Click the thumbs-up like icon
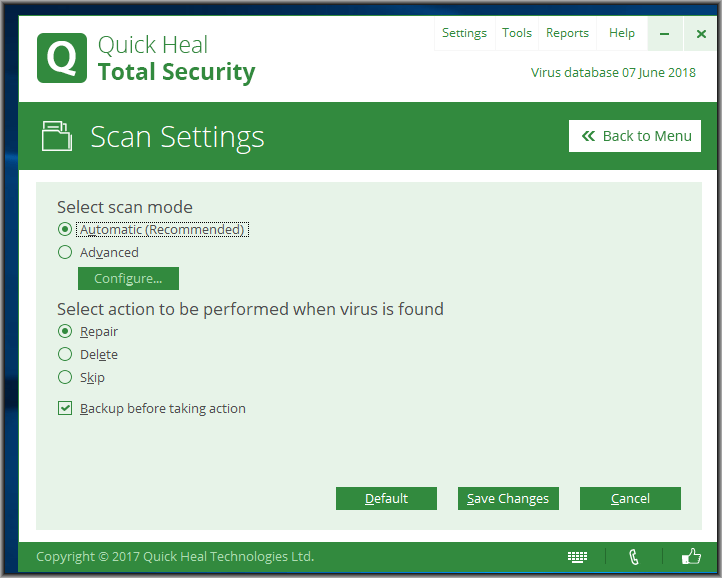This screenshot has width=722, height=578. pyautogui.click(x=690, y=557)
